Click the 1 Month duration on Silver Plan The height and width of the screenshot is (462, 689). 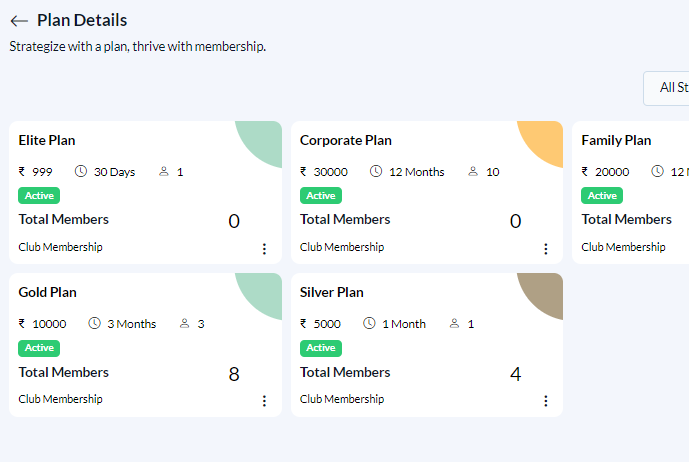coord(404,324)
